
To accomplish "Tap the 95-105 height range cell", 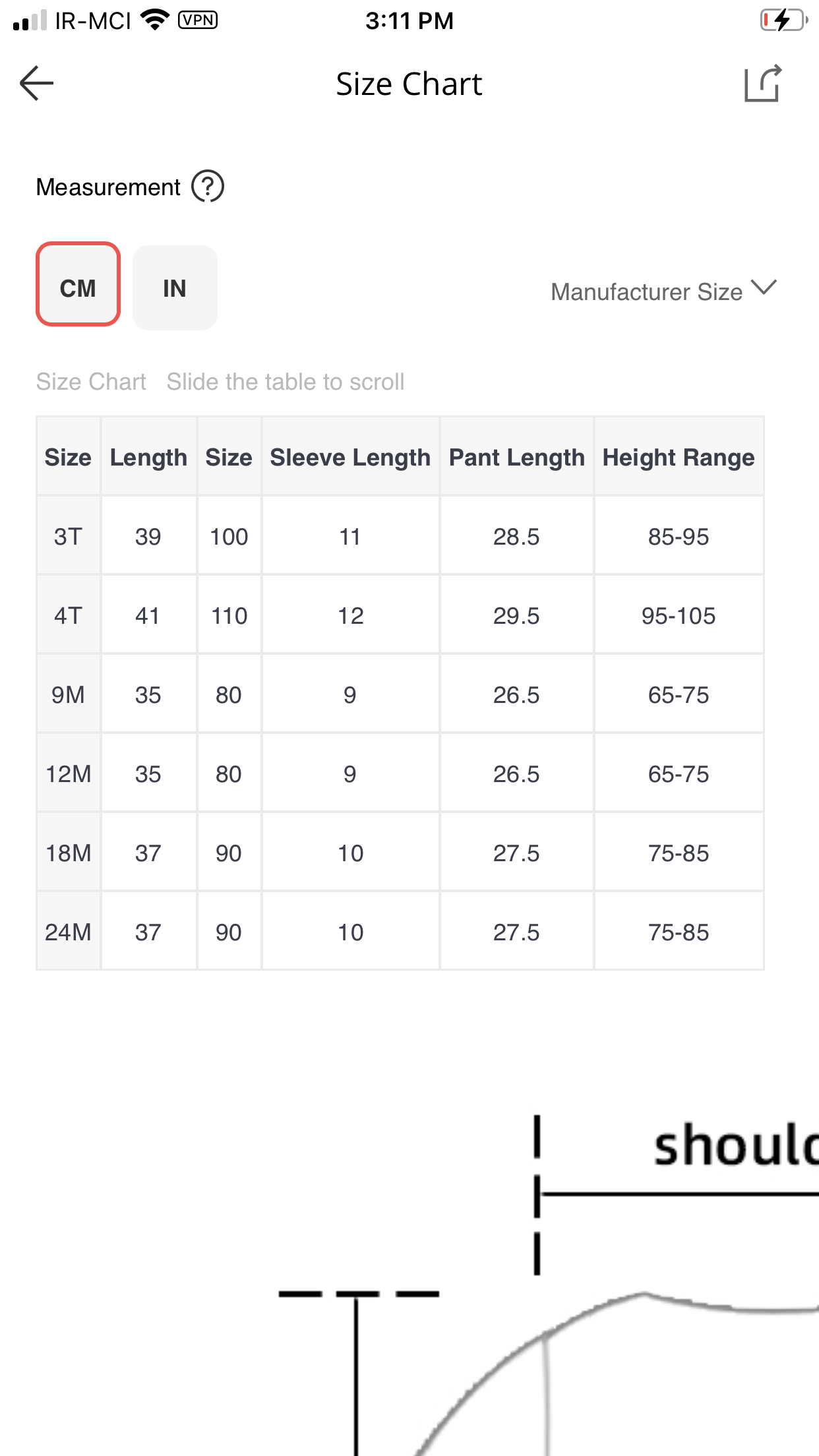I will (x=679, y=615).
